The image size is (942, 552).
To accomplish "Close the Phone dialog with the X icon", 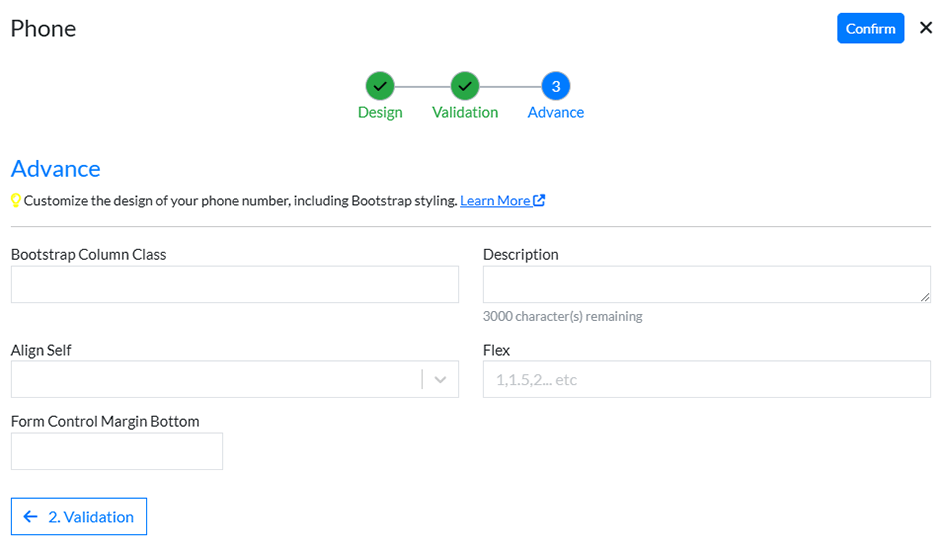I will coord(925,28).
